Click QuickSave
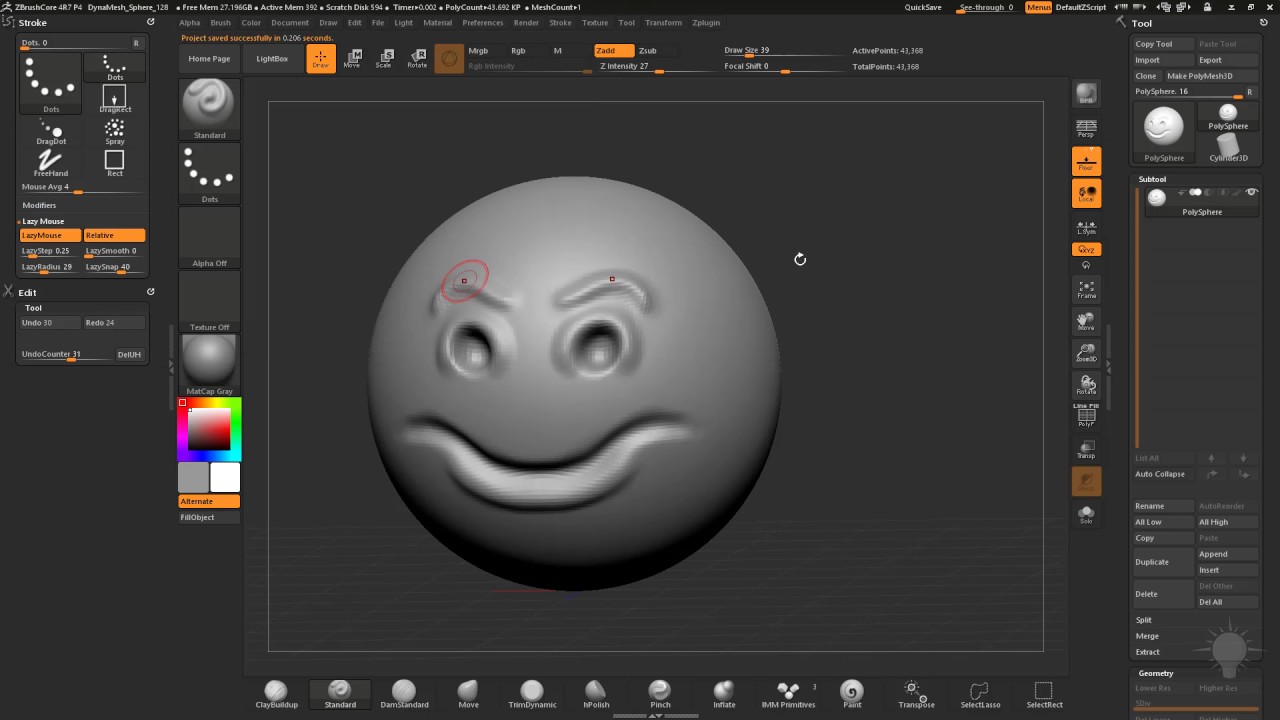Screen dimensions: 1280x720 tap(923, 7)
